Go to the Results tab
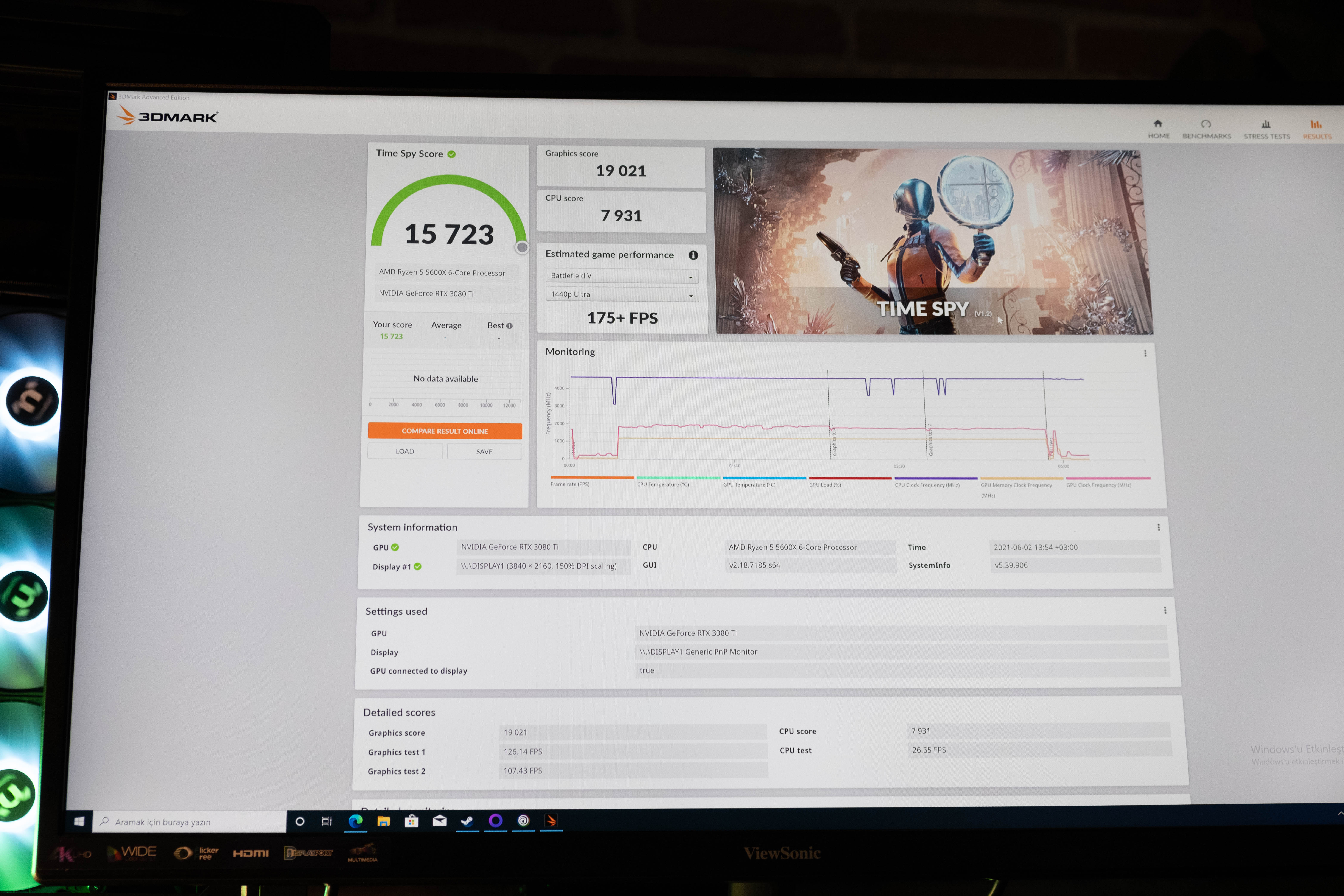The height and width of the screenshot is (896, 1344). [x=1317, y=130]
